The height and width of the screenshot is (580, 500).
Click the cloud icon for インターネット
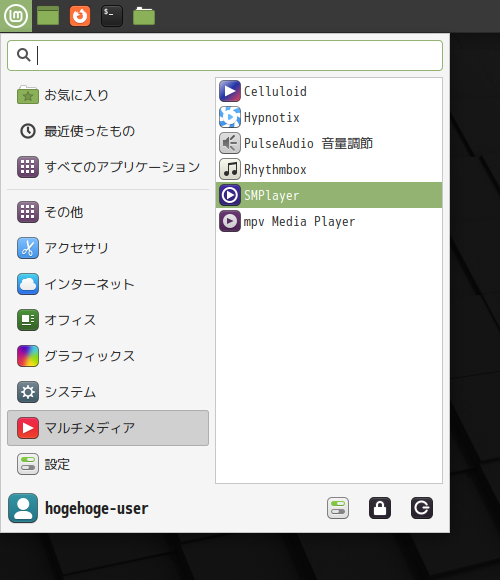coord(28,284)
